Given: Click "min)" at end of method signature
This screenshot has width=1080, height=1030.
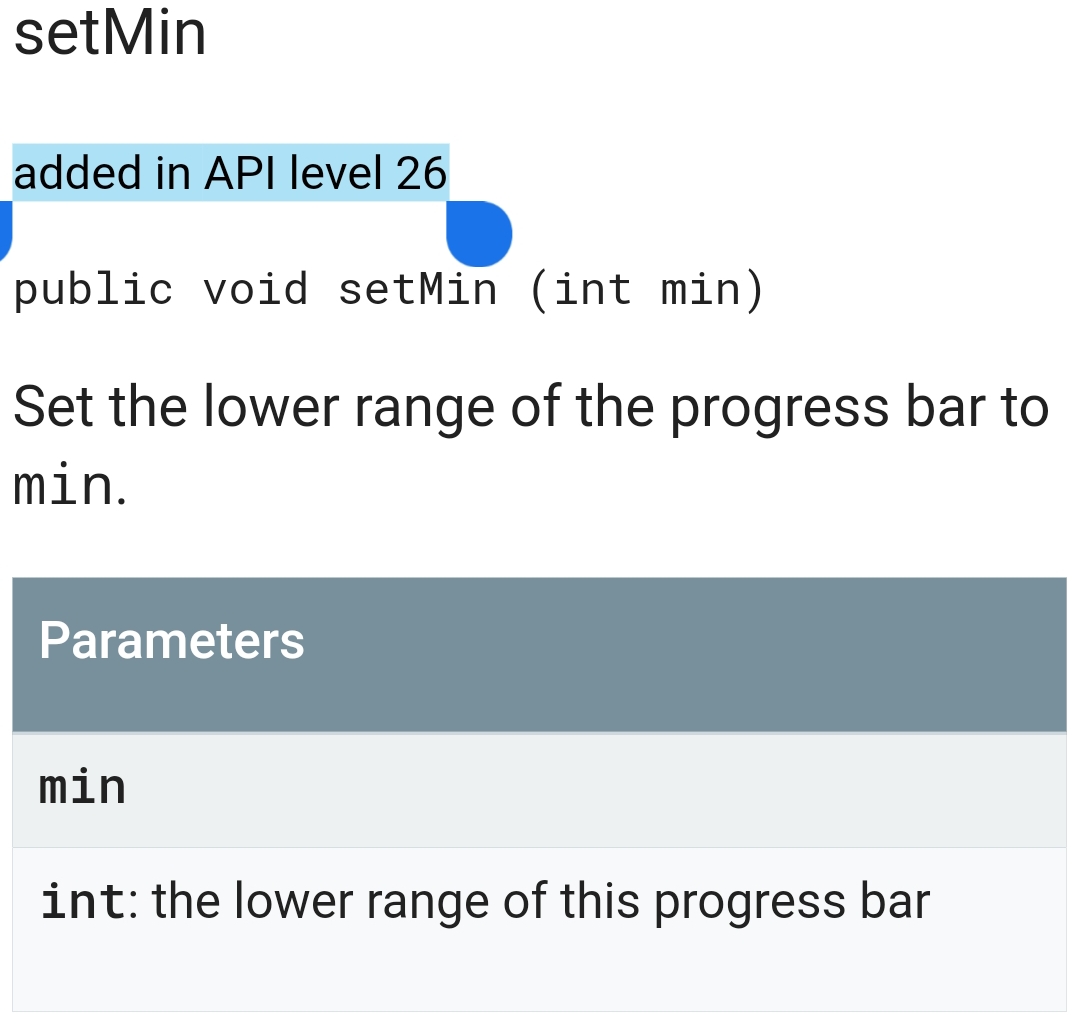Looking at the screenshot, I should [x=713, y=291].
